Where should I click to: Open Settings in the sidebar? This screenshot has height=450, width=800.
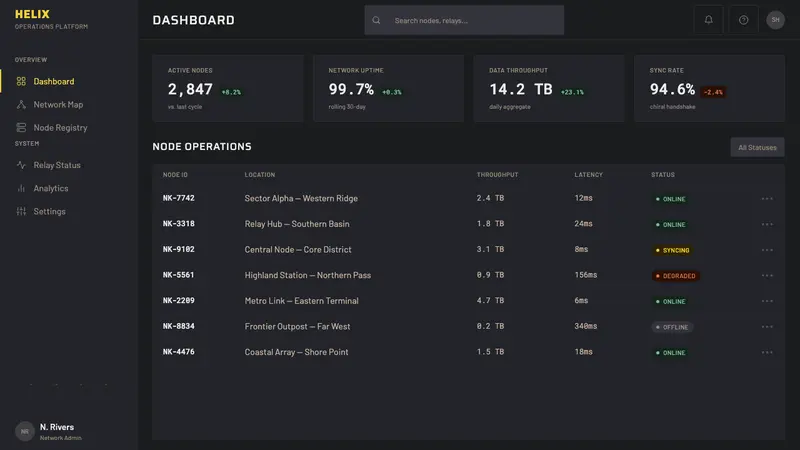coord(69,211)
